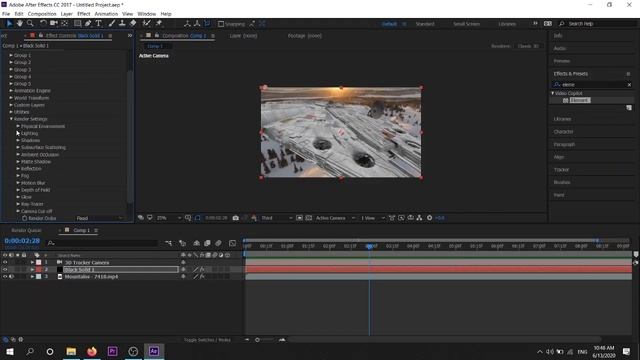Select the Brush tool
The width and height of the screenshot is (640, 360).
point(111,24)
